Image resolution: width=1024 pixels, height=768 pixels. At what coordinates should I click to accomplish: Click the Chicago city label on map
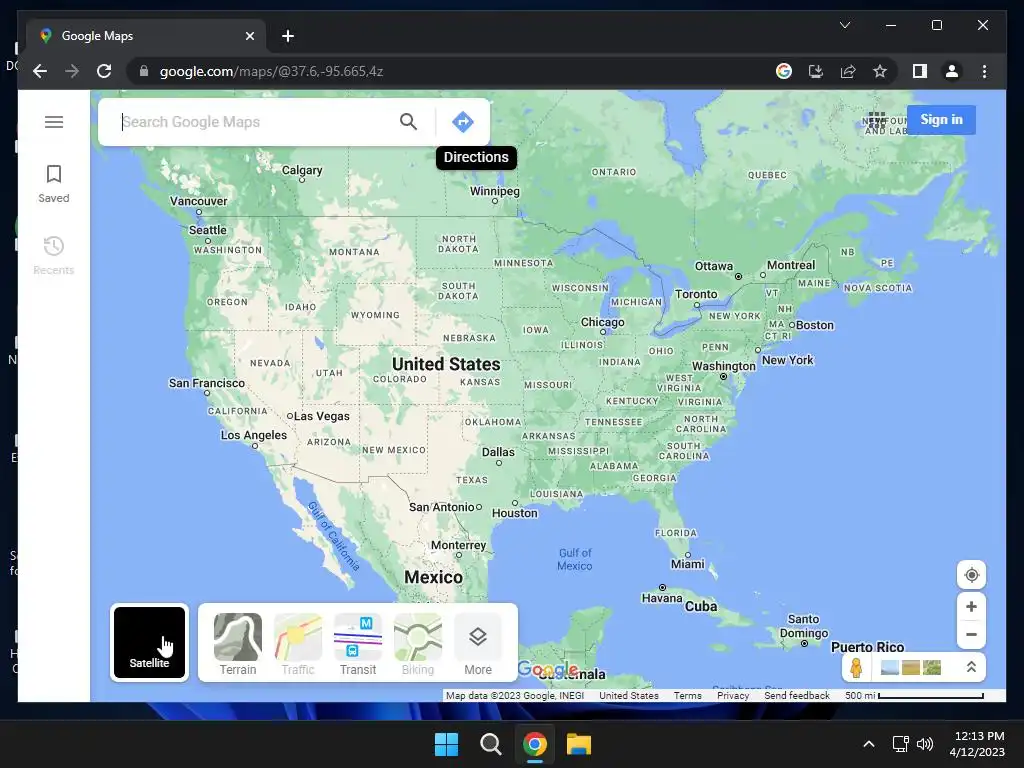(602, 322)
